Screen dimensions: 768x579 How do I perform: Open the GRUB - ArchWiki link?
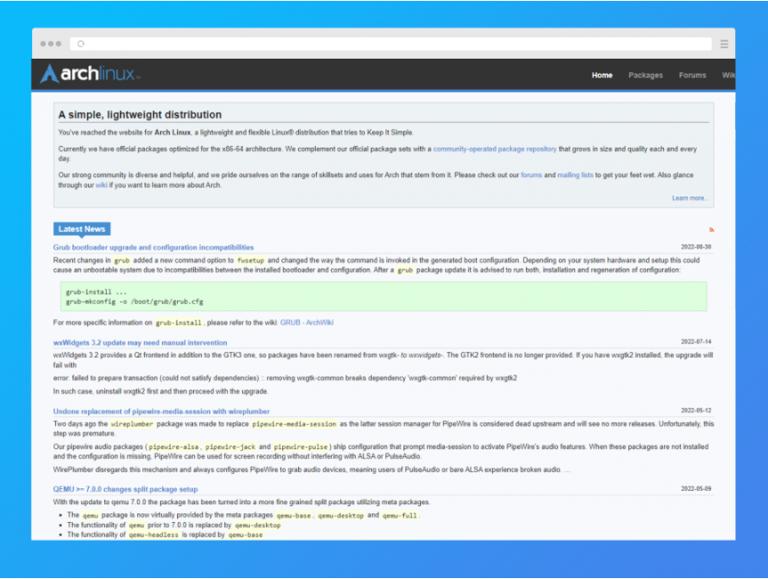coord(307,322)
